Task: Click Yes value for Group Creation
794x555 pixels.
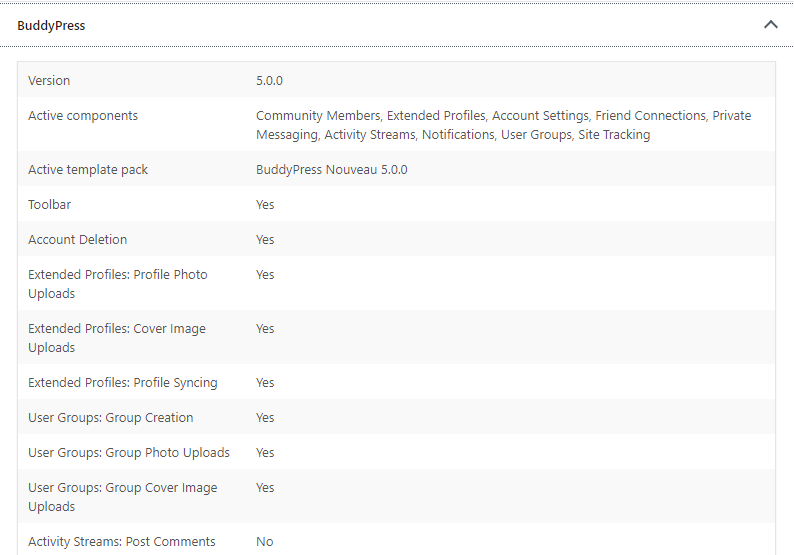Action: pyautogui.click(x=265, y=418)
